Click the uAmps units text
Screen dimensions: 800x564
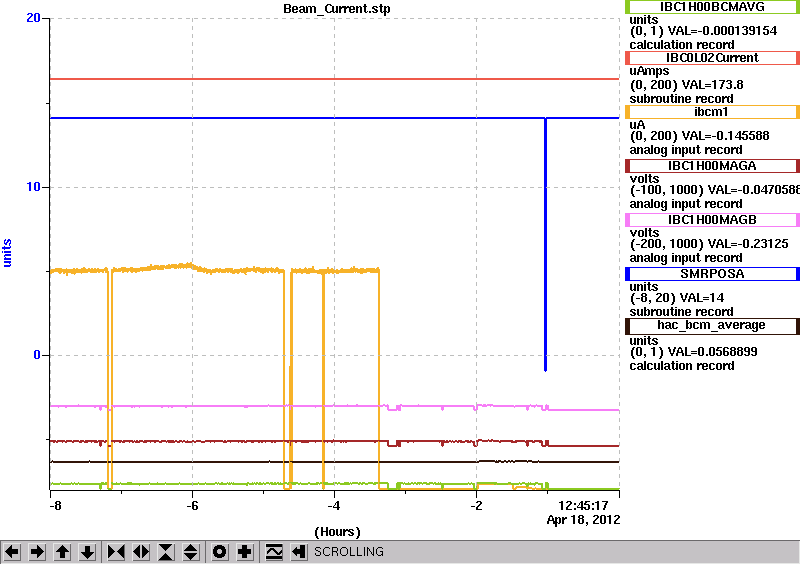pos(649,71)
